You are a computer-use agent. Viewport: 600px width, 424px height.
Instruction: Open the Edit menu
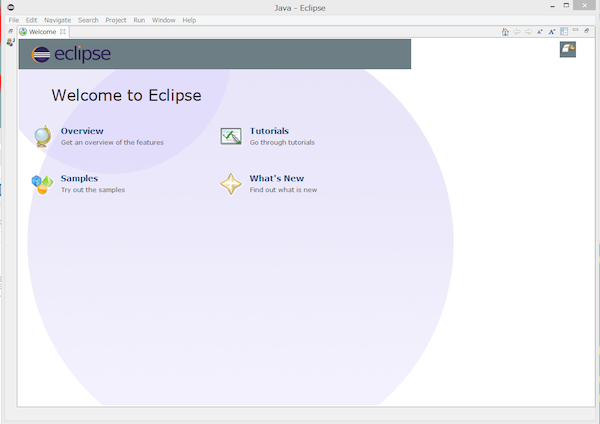31,20
